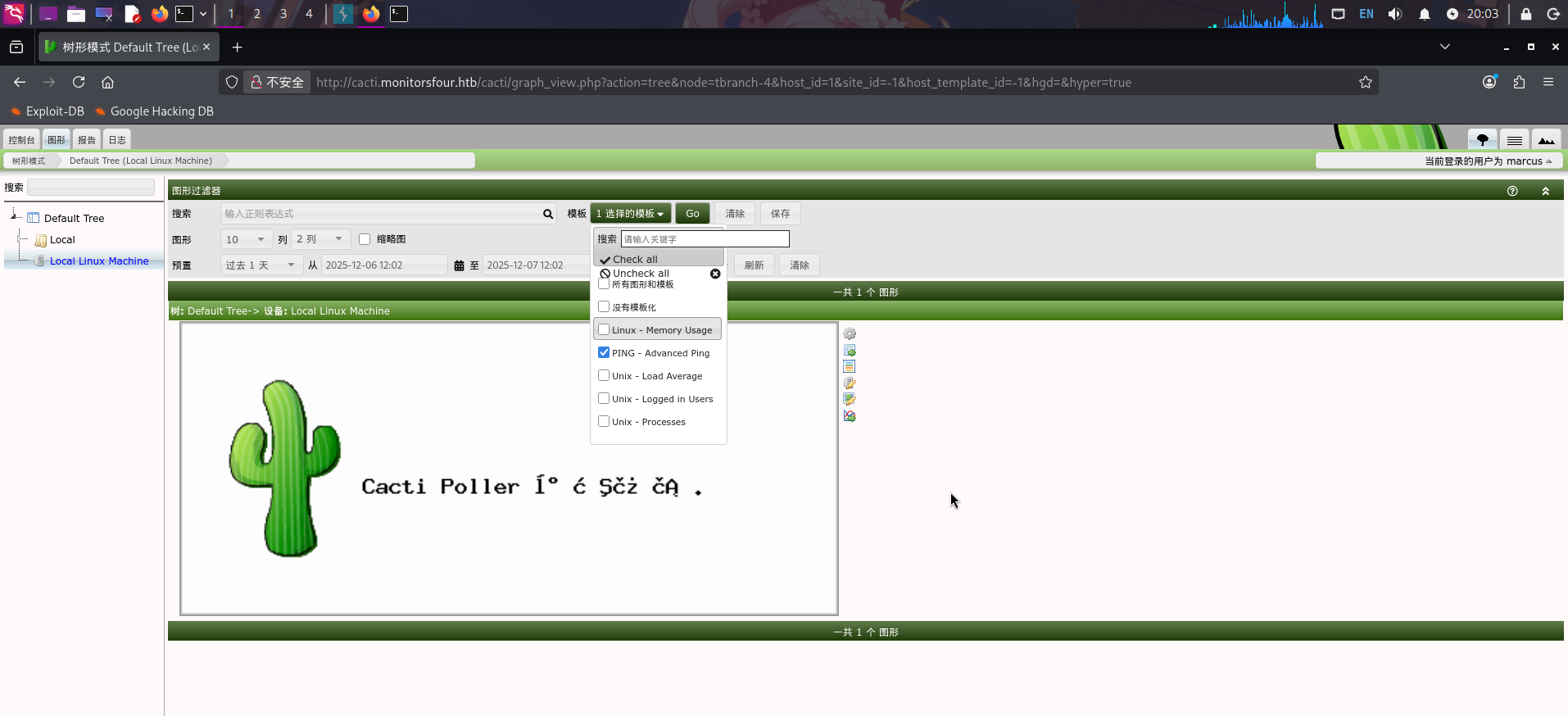Viewport: 1568px width, 716px height.
Task: Open the Google Hacking DB bookmark
Action: [154, 111]
